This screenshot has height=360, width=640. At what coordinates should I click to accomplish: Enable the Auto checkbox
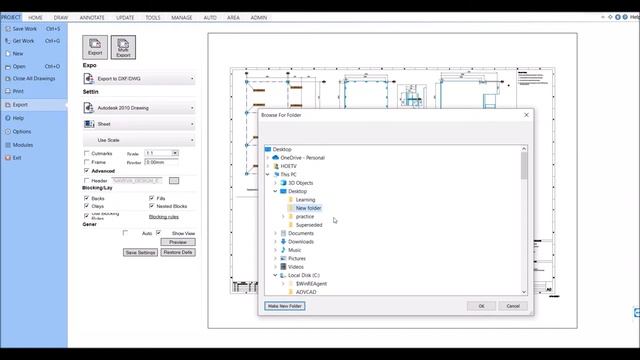coord(125,233)
